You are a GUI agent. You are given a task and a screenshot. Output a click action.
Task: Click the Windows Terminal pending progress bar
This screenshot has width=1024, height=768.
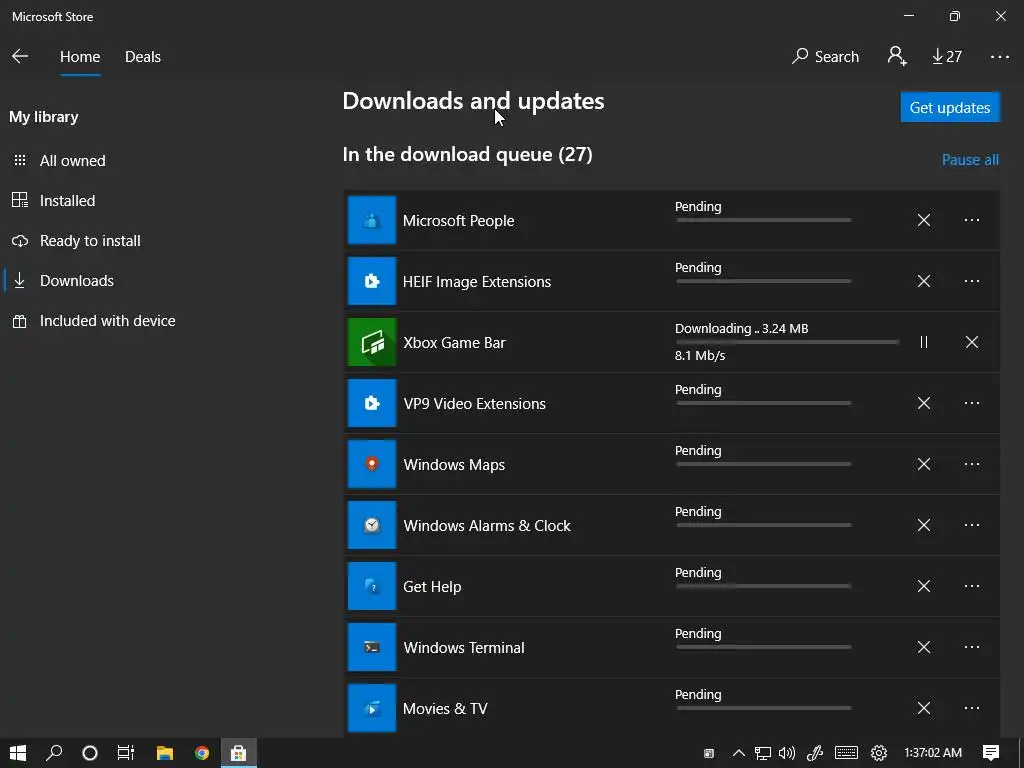pyautogui.click(x=763, y=647)
